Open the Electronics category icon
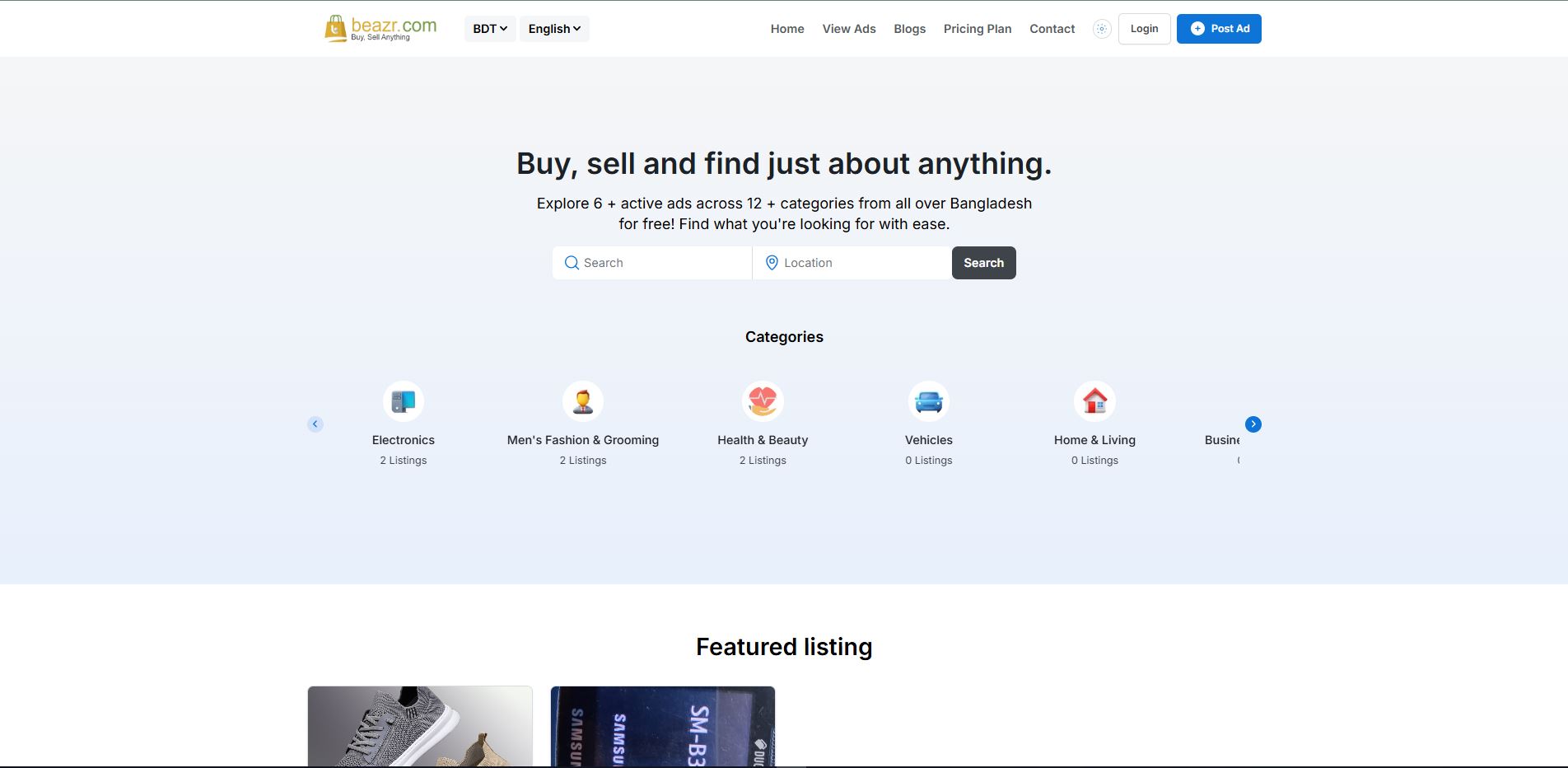Image resolution: width=1568 pixels, height=768 pixels. 404,401
